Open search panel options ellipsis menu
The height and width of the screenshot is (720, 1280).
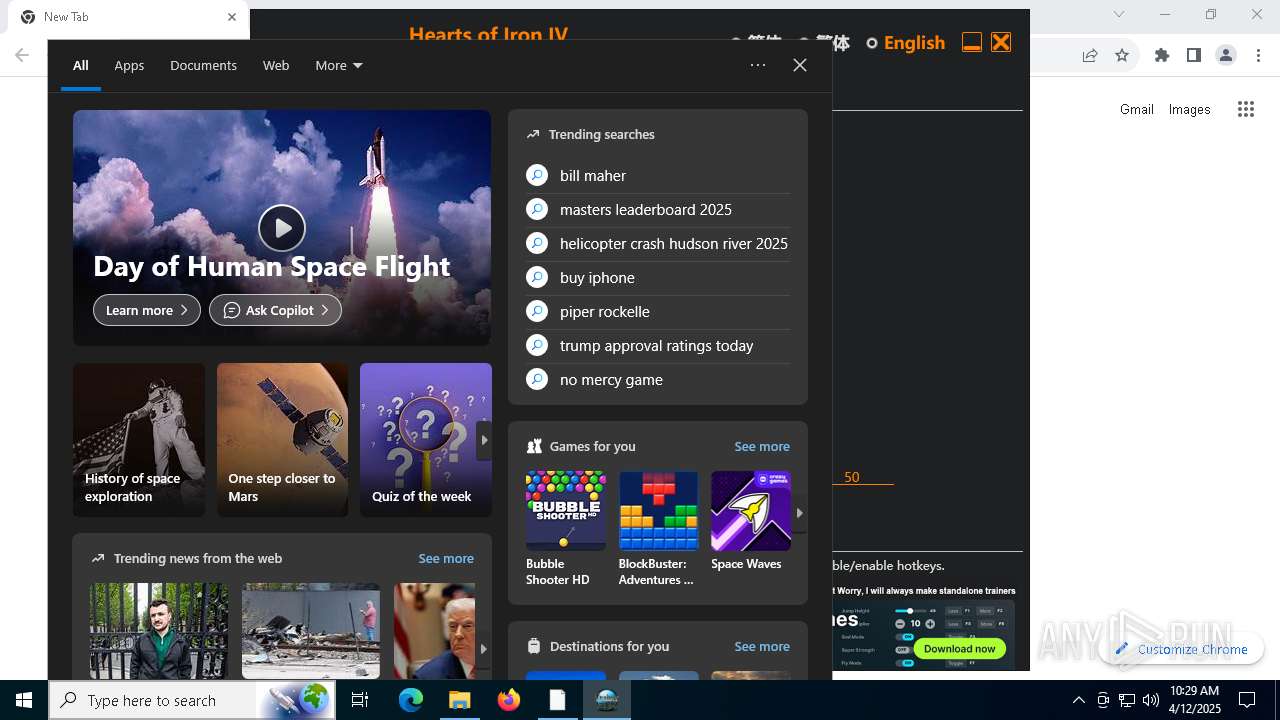pyautogui.click(x=758, y=65)
